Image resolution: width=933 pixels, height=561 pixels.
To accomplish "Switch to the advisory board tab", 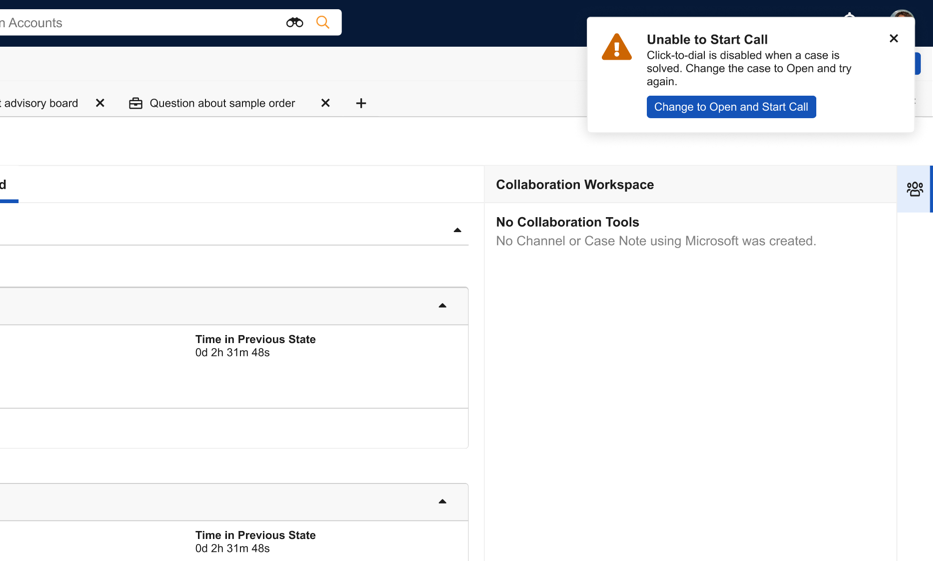I will [x=40, y=103].
